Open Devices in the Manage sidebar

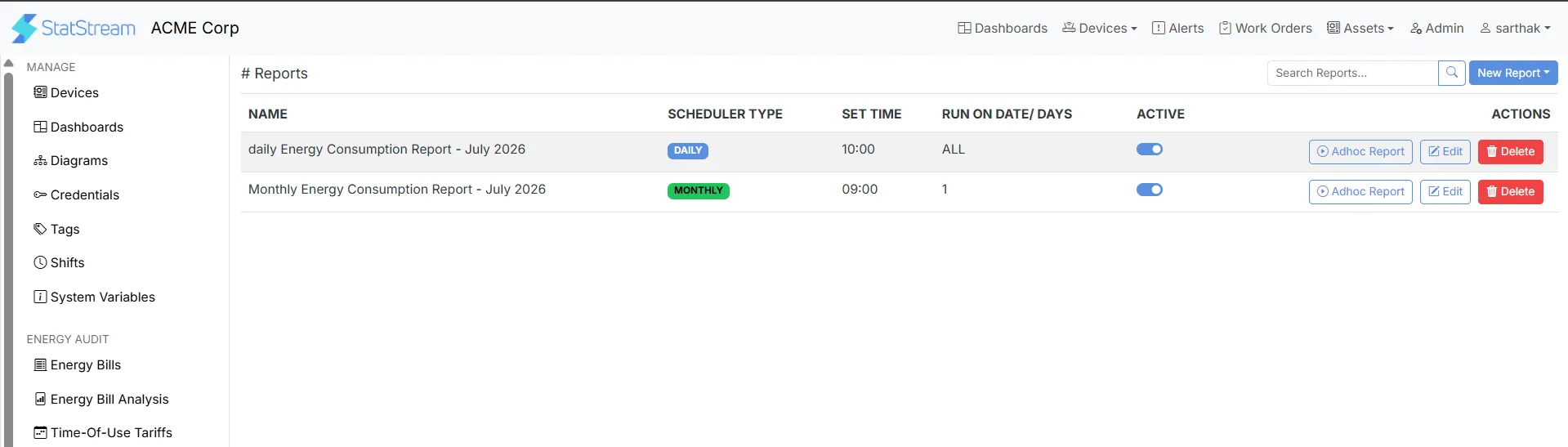pyautogui.click(x=66, y=92)
